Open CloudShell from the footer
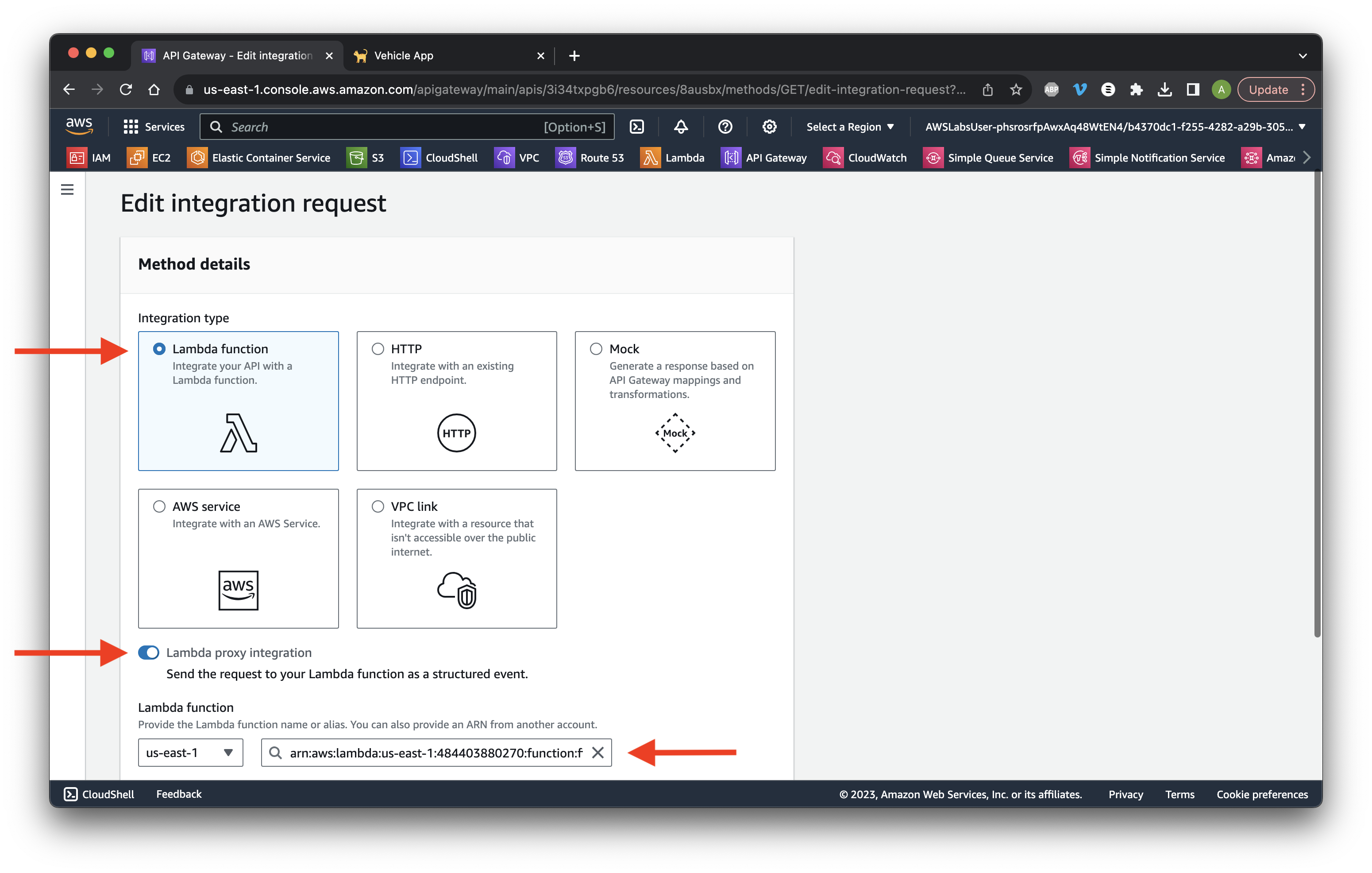 click(100, 794)
